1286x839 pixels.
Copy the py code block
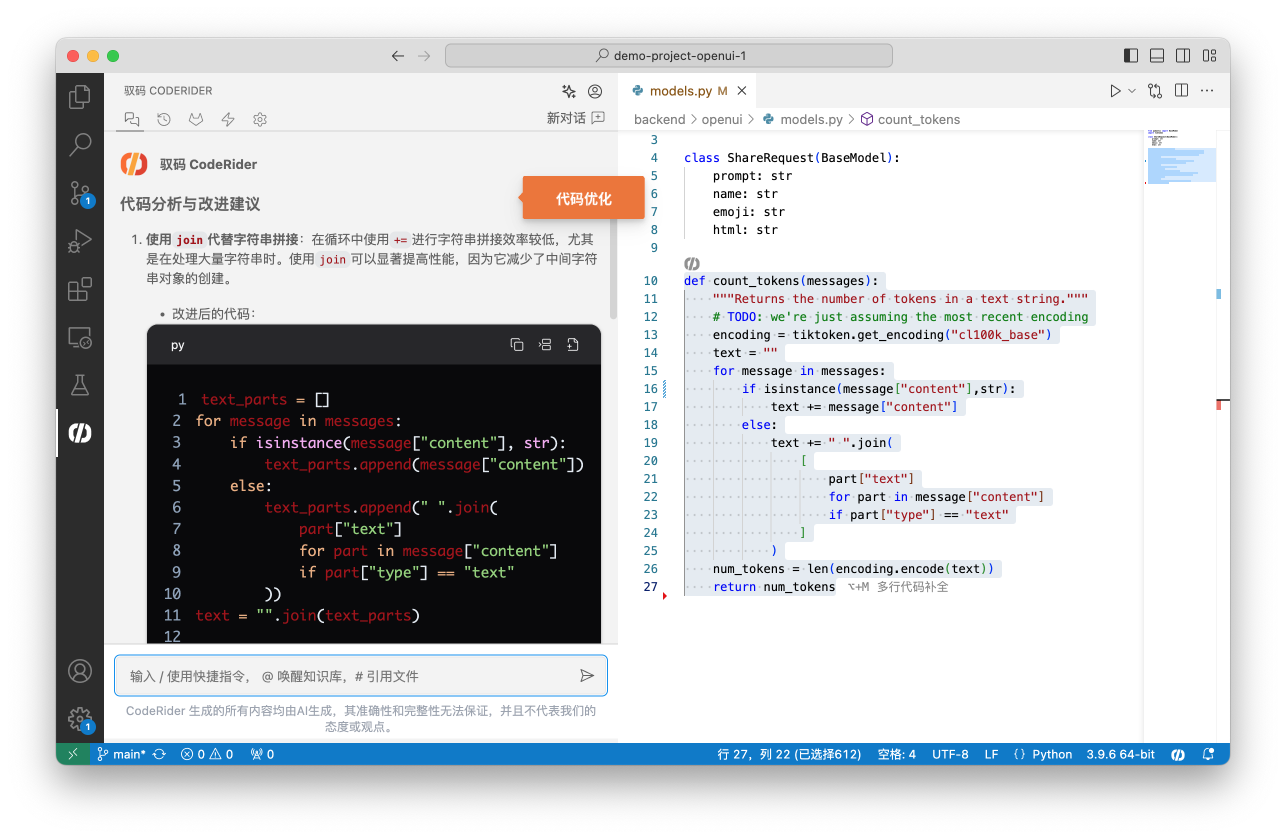coord(517,345)
